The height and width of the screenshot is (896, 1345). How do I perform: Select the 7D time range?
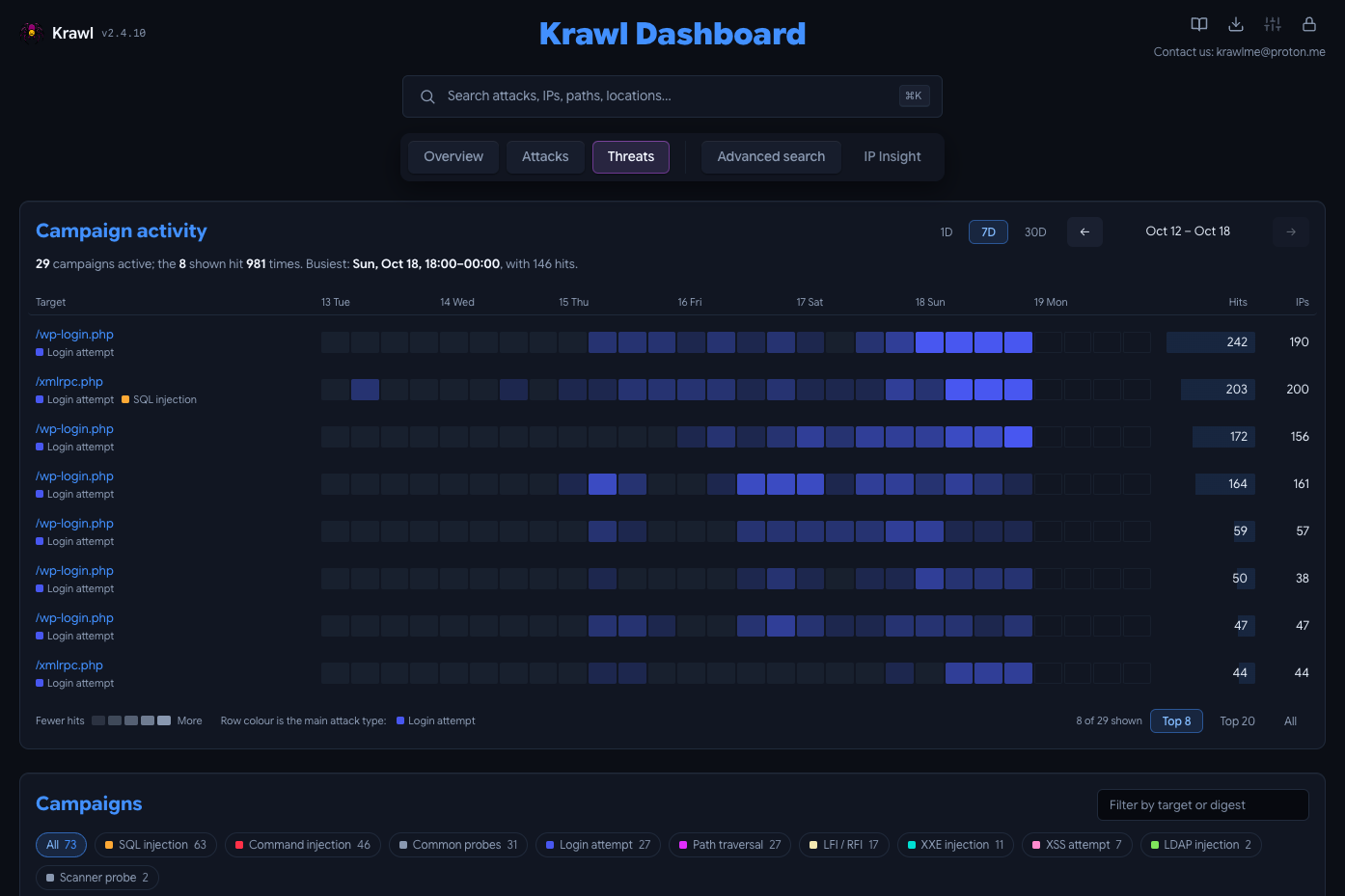click(988, 232)
